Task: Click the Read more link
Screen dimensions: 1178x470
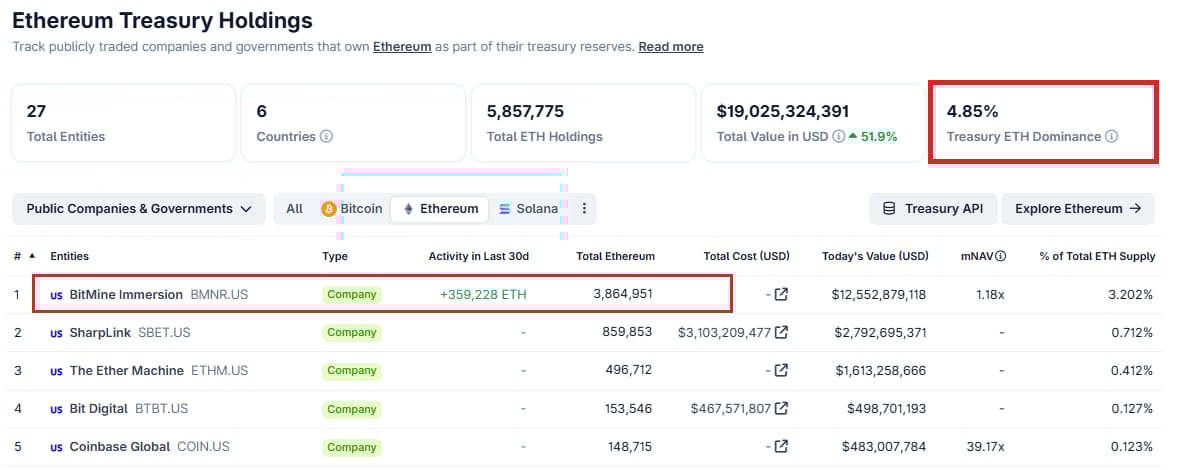Action: coord(671,47)
